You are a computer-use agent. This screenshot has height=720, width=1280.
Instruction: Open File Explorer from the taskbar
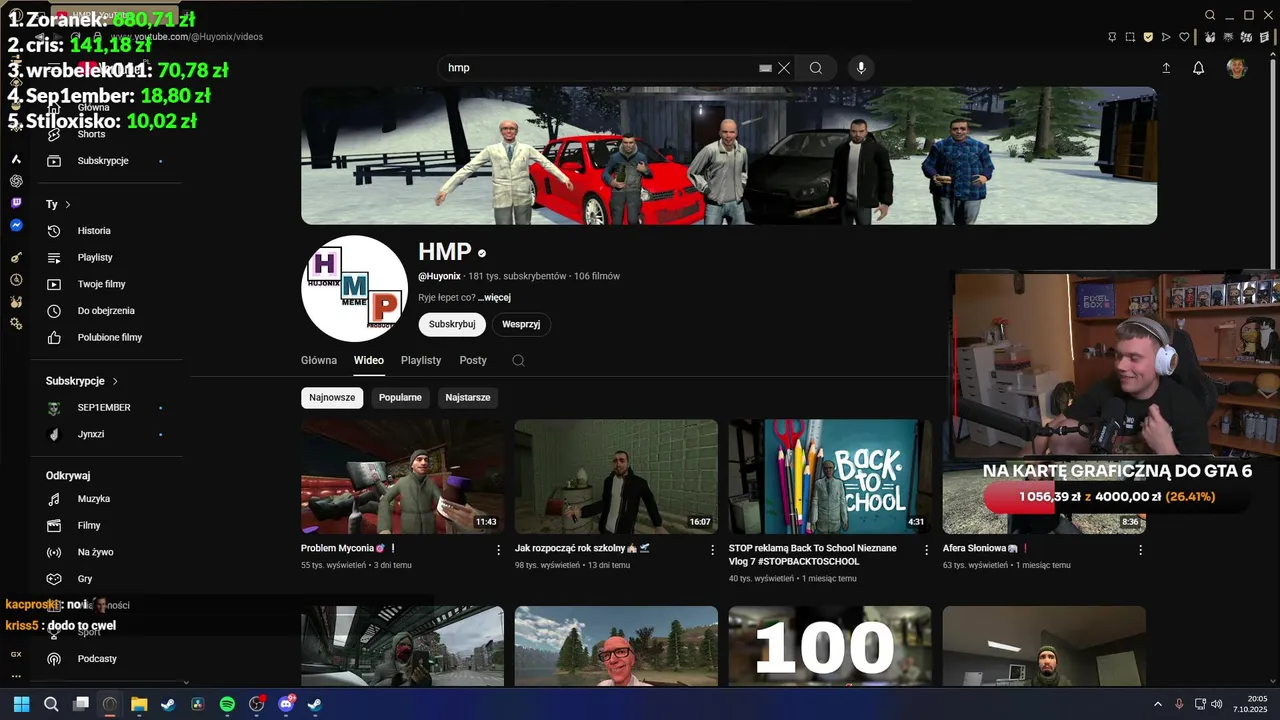click(x=139, y=704)
